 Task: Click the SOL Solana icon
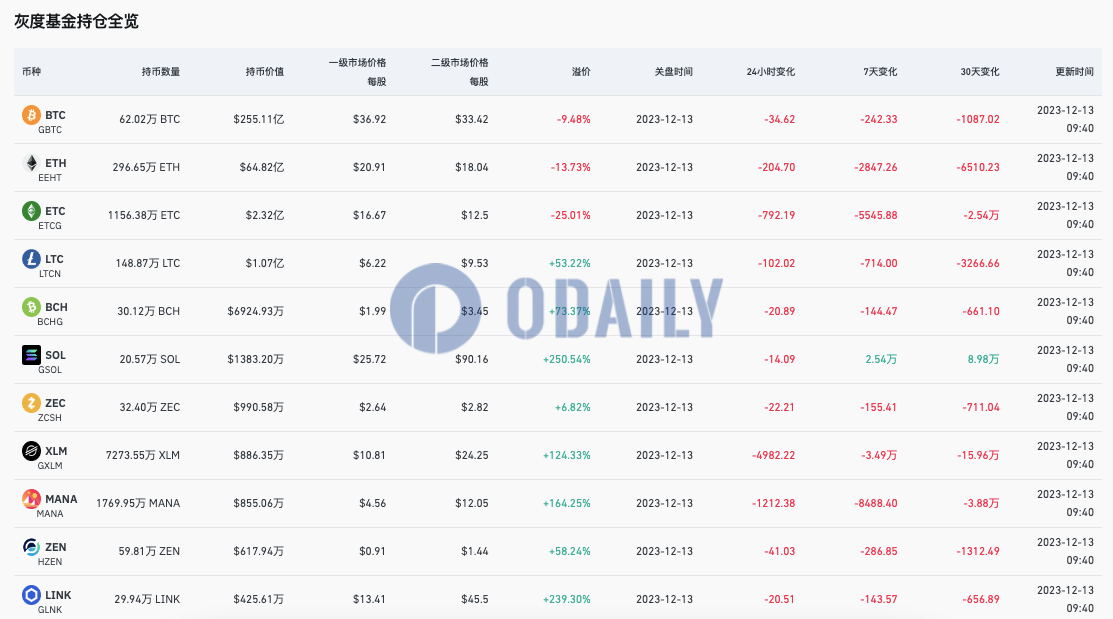point(31,355)
